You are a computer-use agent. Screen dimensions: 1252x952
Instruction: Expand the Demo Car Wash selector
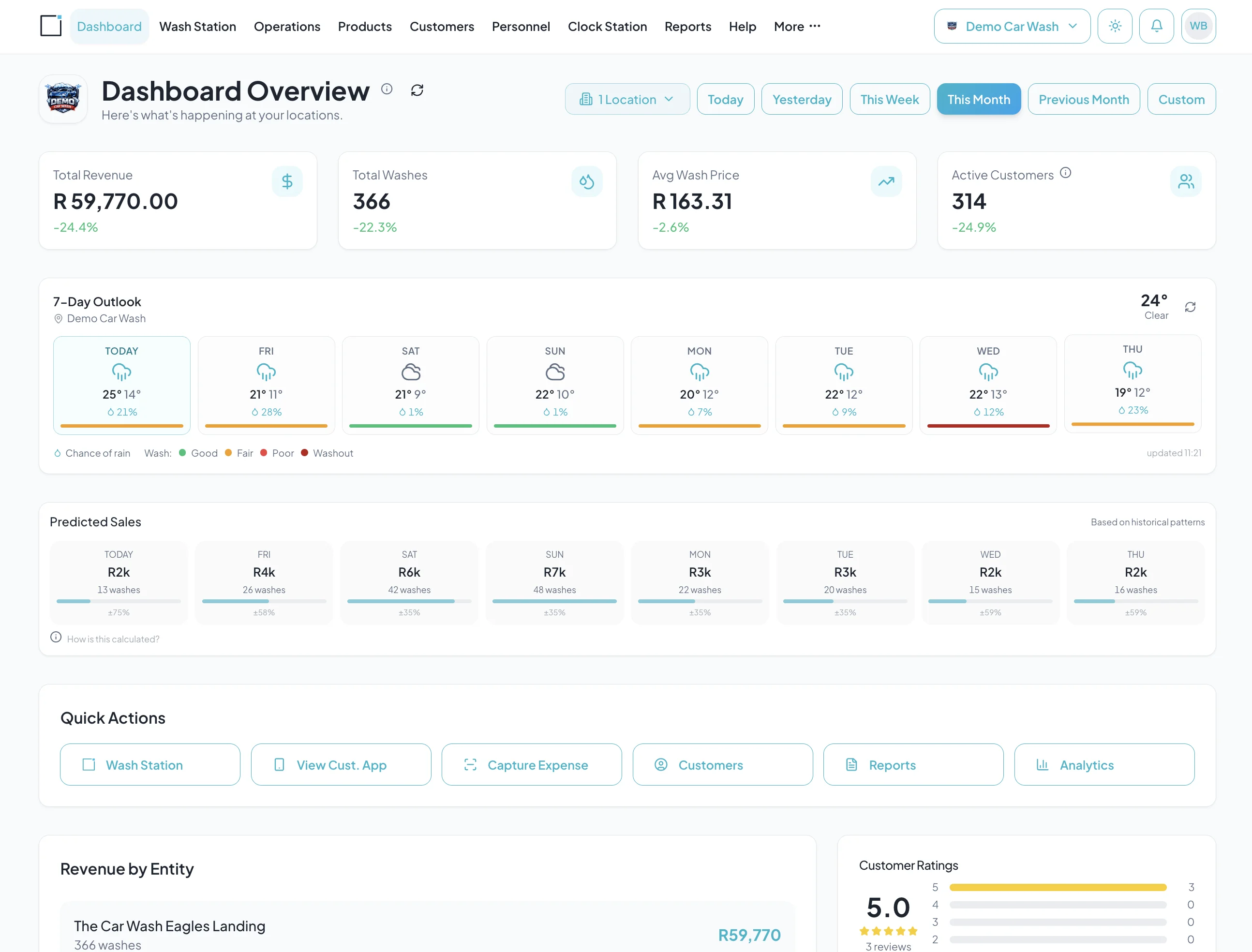pyautogui.click(x=1012, y=26)
